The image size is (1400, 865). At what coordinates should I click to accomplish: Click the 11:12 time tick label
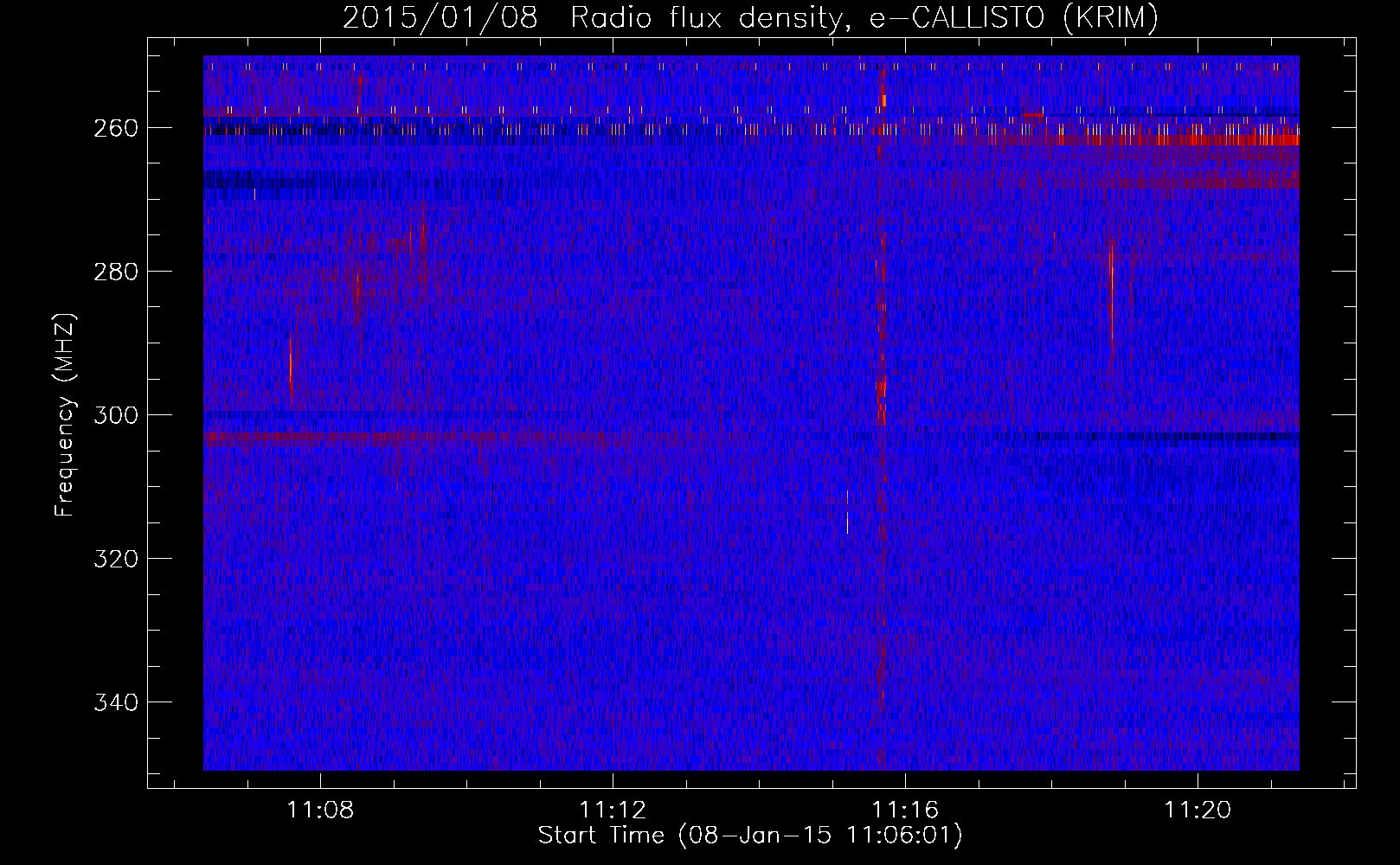(613, 811)
